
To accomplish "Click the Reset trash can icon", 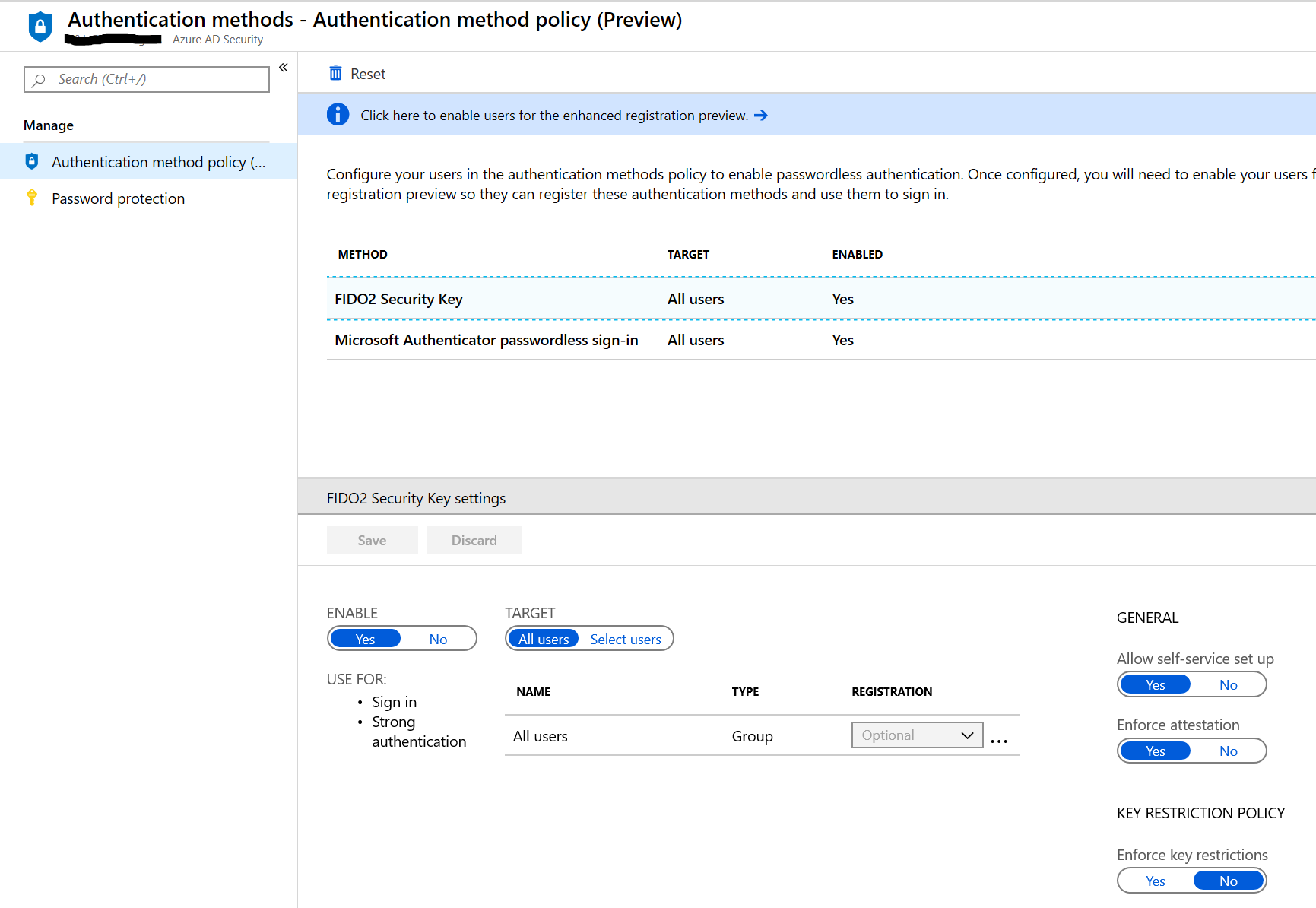I will coord(335,73).
